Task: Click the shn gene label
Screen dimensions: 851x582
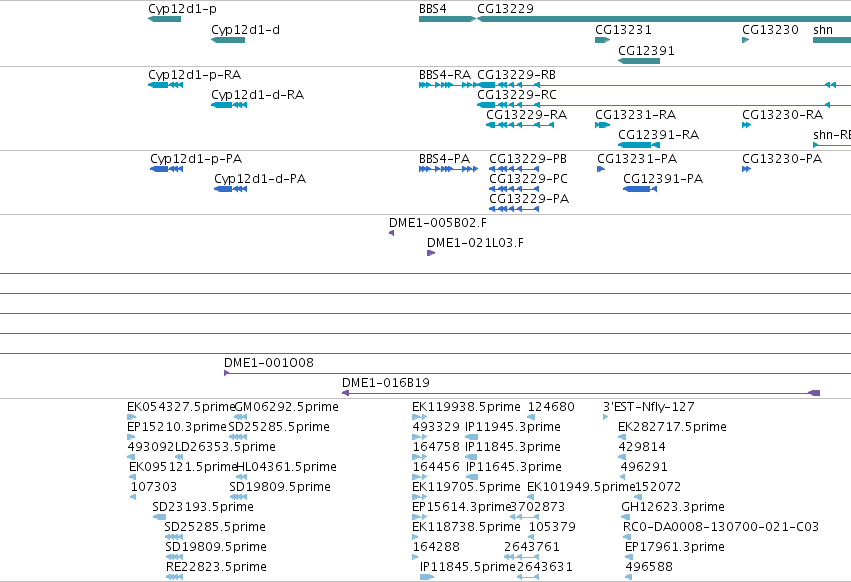Action: pyautogui.click(x=823, y=30)
